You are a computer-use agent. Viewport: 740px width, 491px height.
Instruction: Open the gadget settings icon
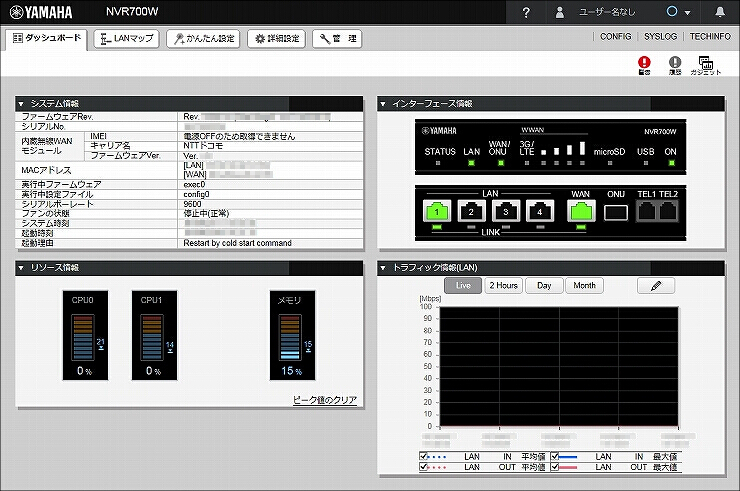[x=706, y=65]
